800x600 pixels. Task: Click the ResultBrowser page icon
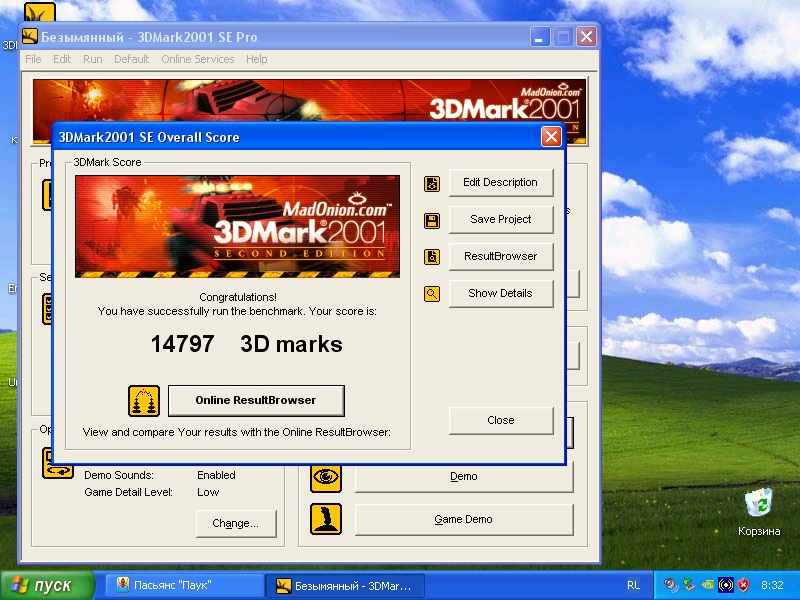tap(432, 257)
